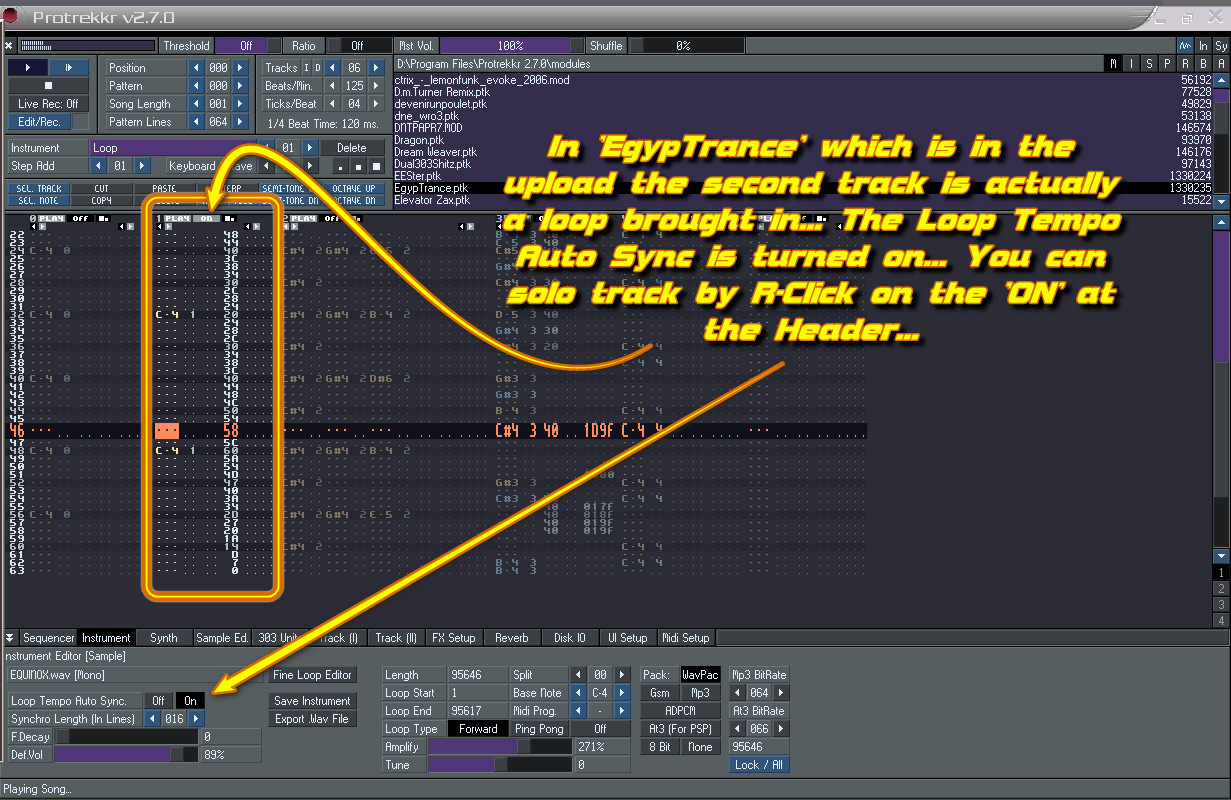Transpose with Octave Up button
This screenshot has width=1231, height=800.
pos(354,188)
